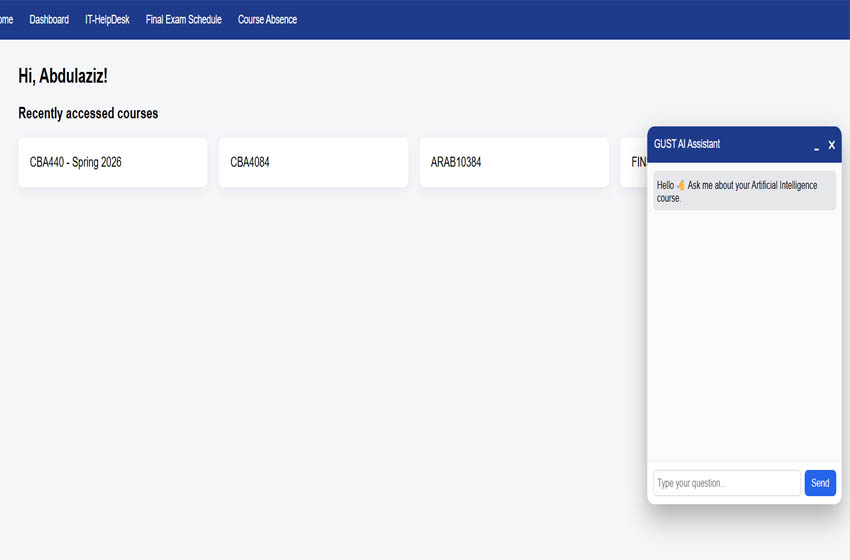Select the assistant's Hello greeting message bubble
Screen dimensions: 850x560
744,191
